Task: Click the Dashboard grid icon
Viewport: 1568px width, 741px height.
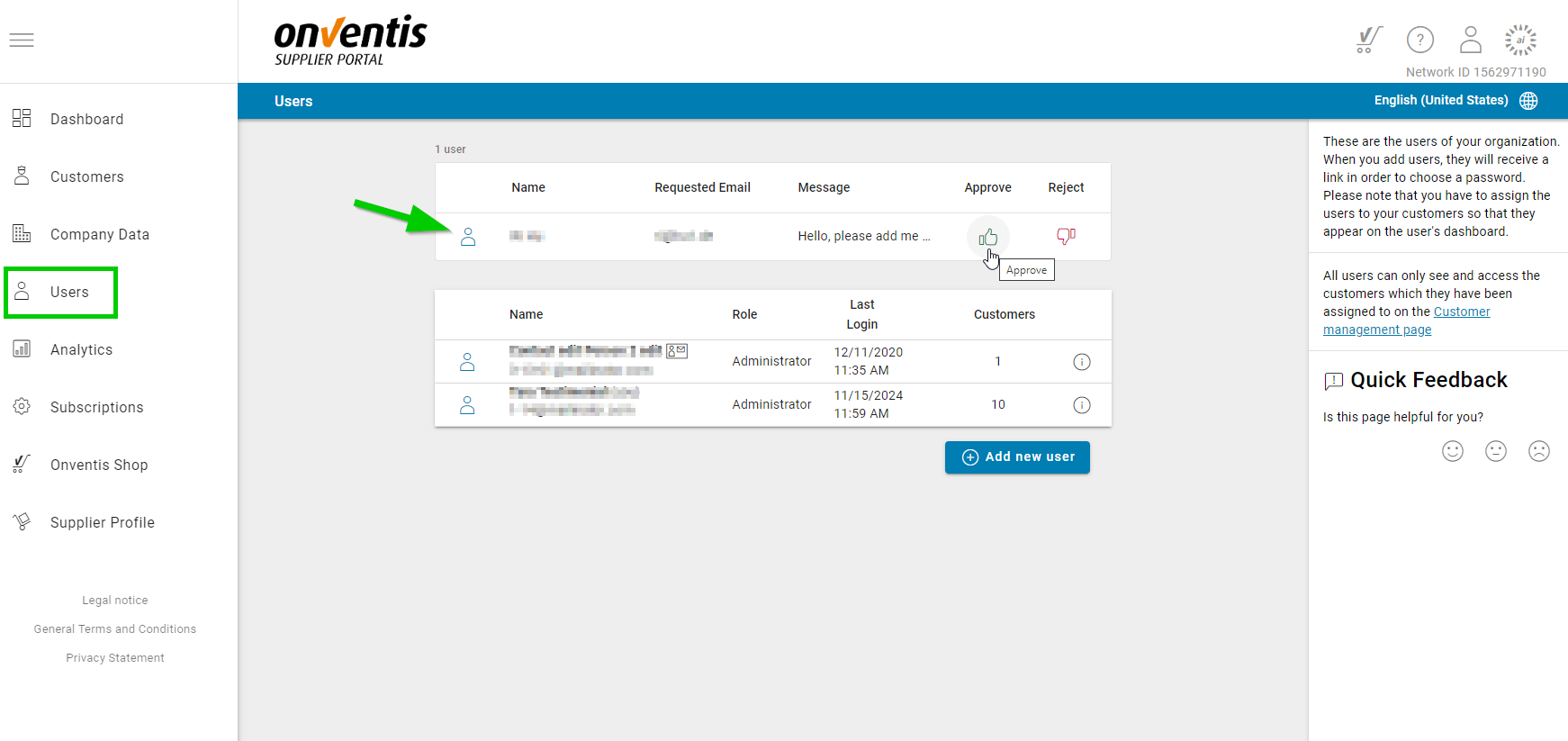Action: [x=22, y=118]
